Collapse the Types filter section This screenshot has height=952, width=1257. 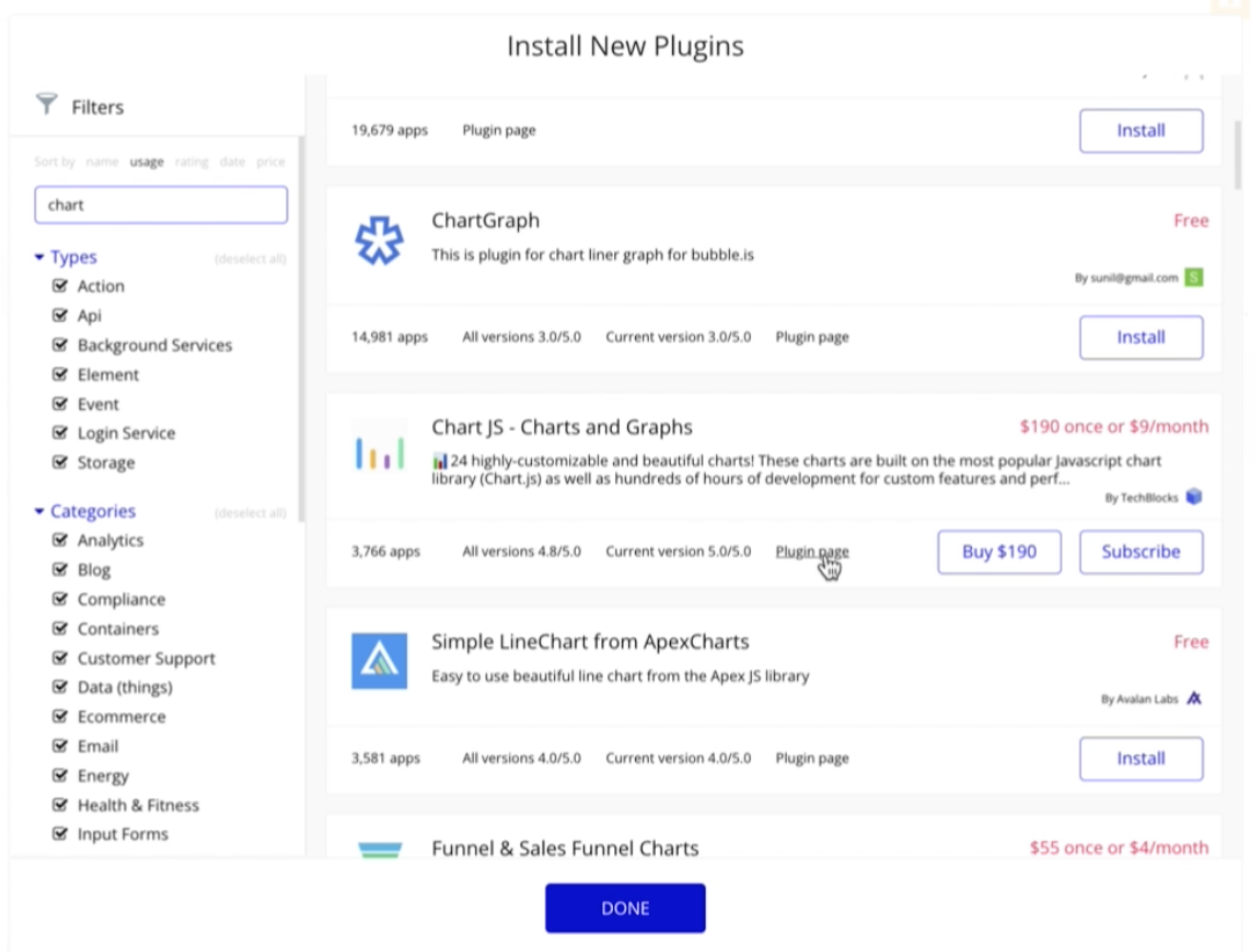coord(39,257)
